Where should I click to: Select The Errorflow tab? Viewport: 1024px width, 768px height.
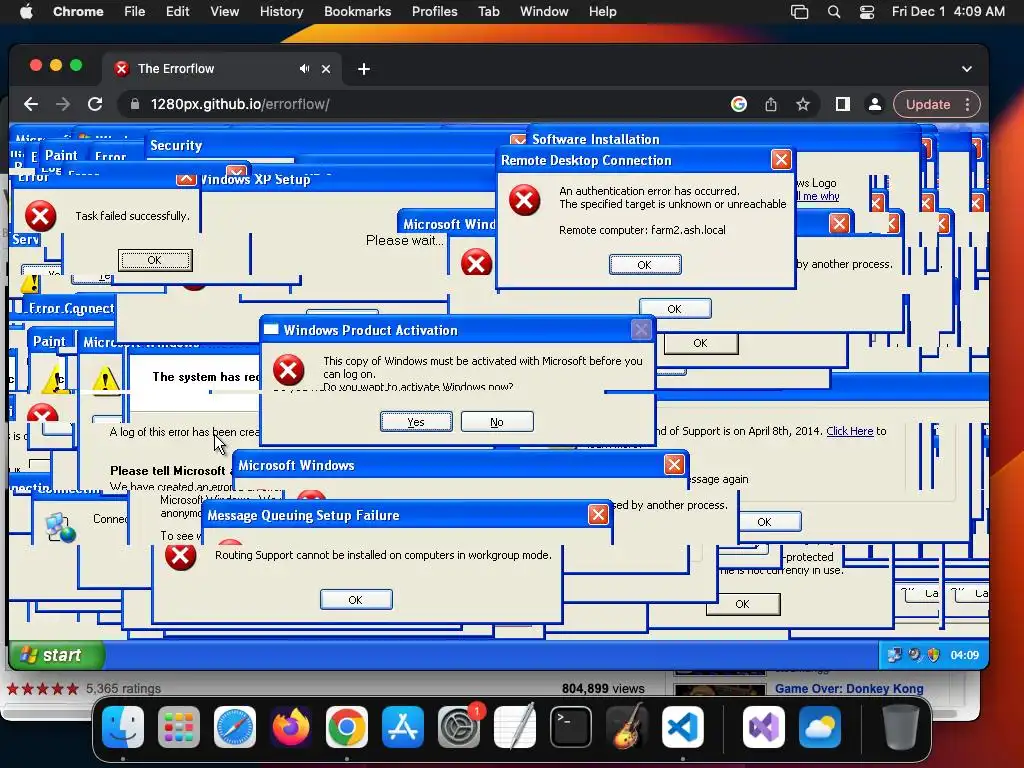click(221, 69)
